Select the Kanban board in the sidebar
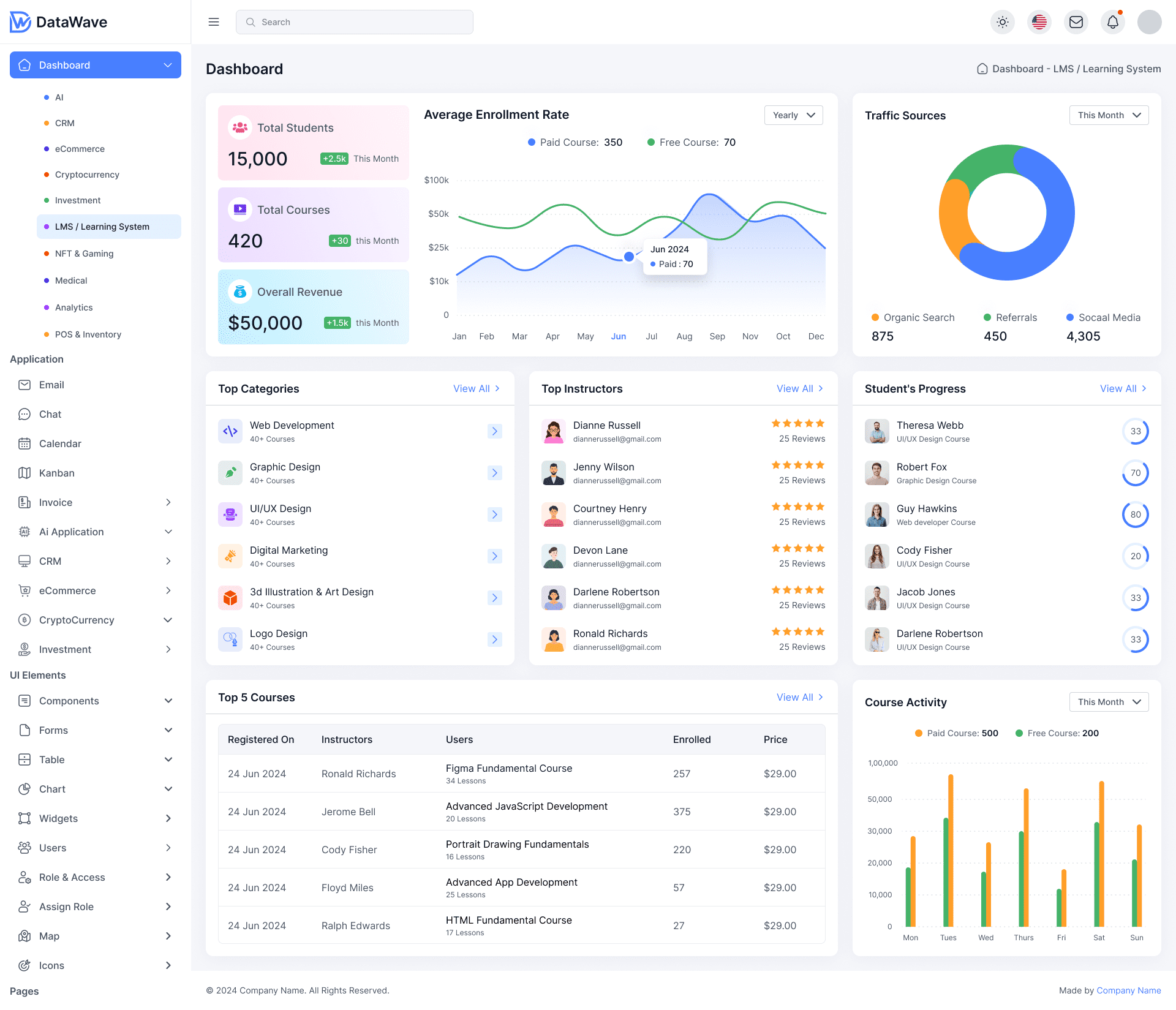Viewport: 1176px width, 1010px height. coord(57,473)
